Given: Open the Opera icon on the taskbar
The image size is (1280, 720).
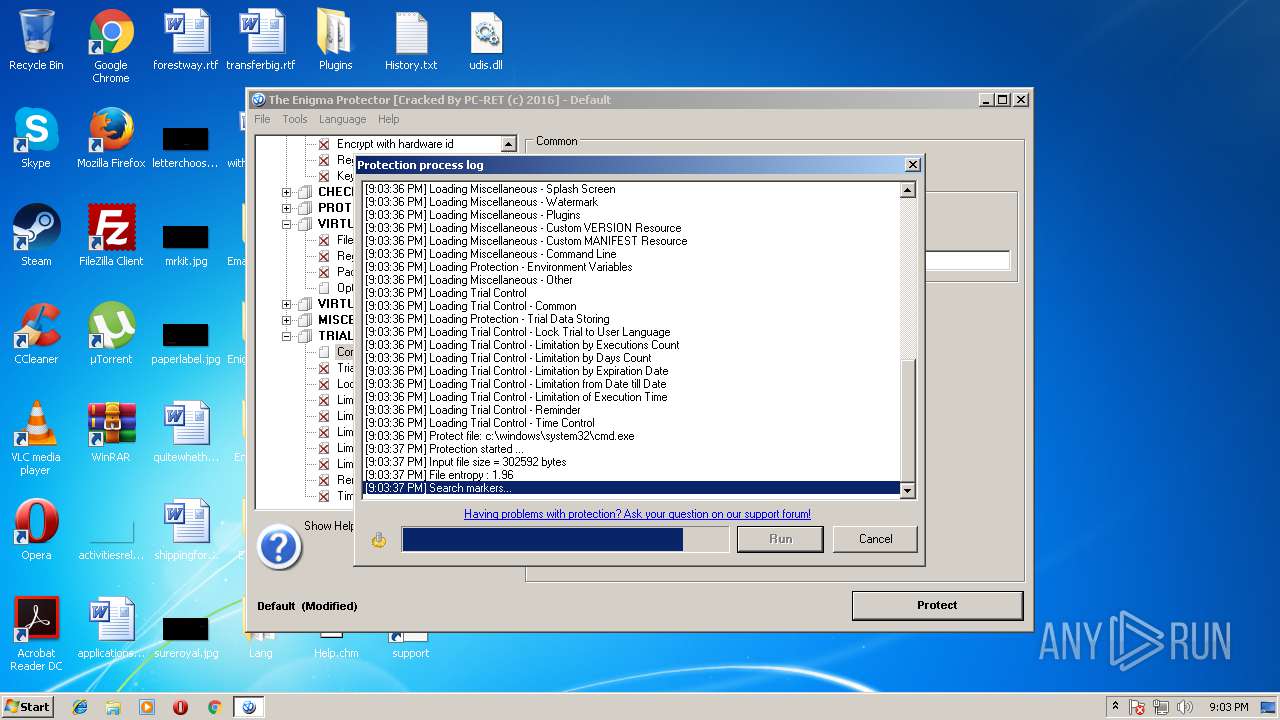Looking at the screenshot, I should (x=181, y=707).
